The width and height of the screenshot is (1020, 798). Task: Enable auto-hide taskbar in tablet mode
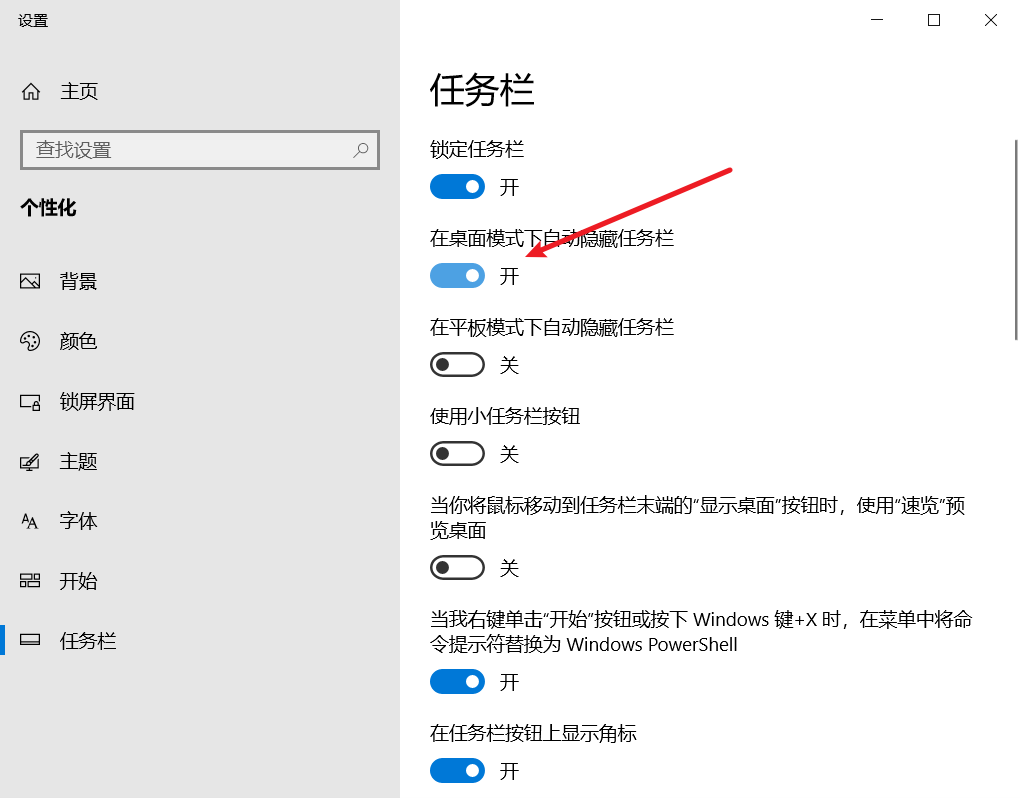457,364
